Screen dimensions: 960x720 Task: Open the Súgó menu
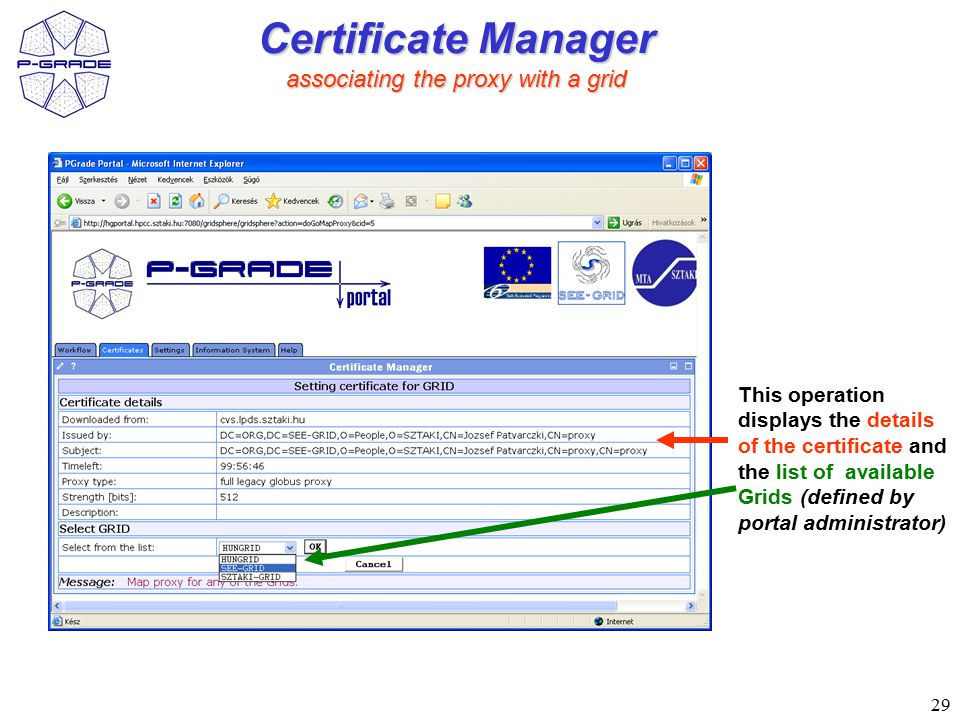click(x=251, y=179)
